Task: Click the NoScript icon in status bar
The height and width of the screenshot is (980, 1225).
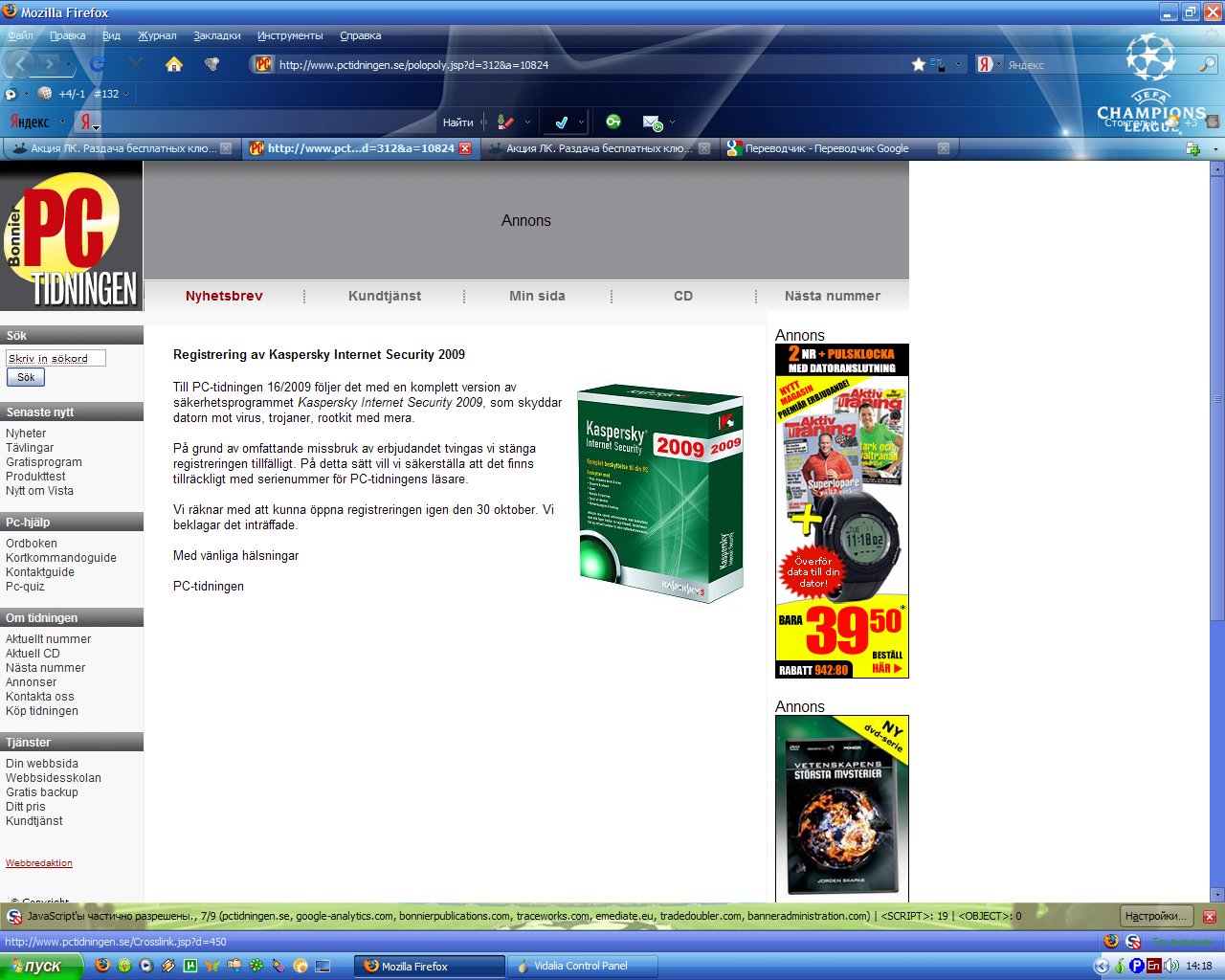Action: click(x=1133, y=942)
